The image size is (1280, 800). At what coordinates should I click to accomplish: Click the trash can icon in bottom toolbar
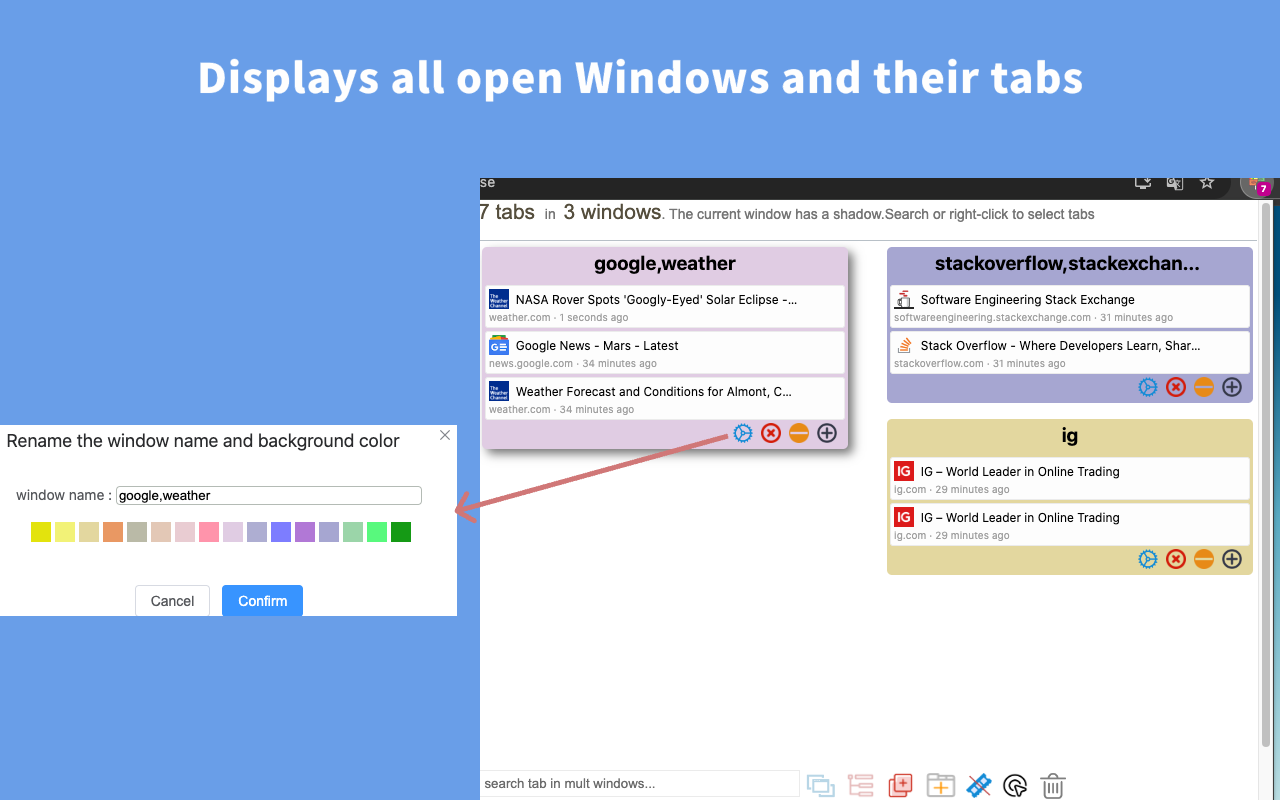[x=1053, y=785]
